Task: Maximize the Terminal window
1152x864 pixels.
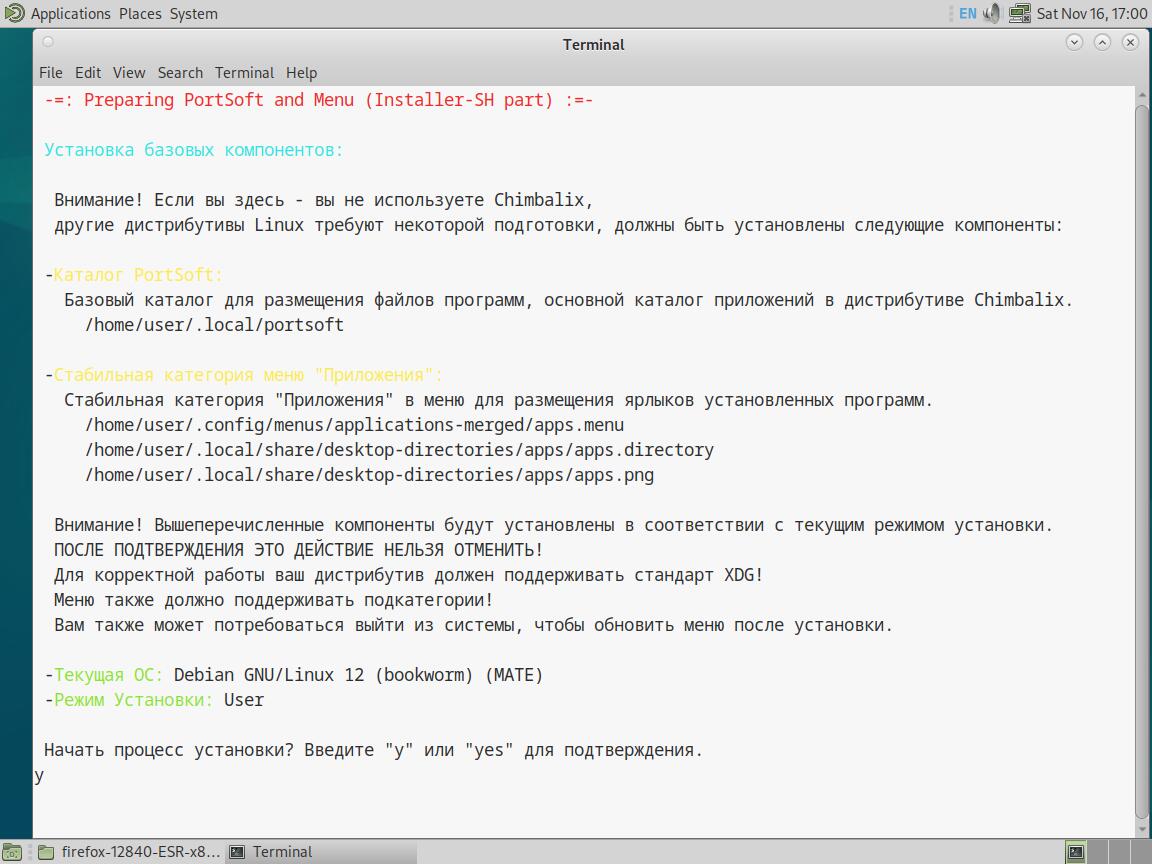Action: [x=1102, y=43]
